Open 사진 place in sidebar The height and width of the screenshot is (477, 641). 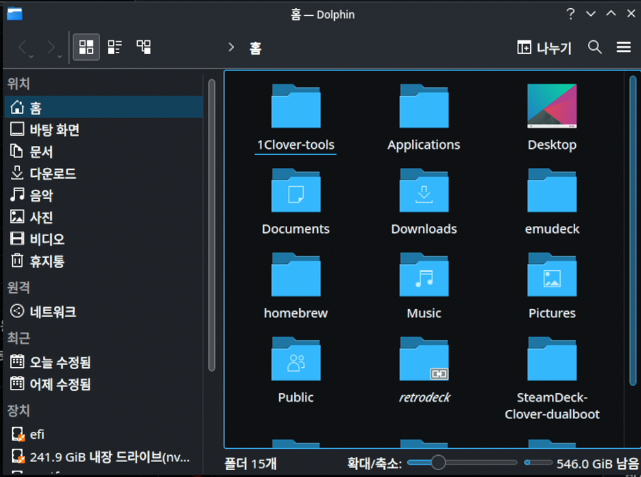(x=104, y=217)
